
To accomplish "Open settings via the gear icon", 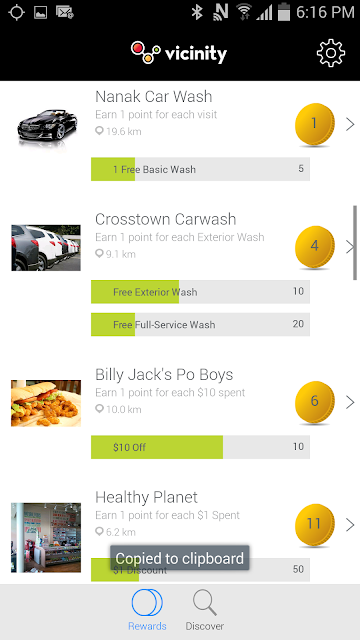I will 331,53.
